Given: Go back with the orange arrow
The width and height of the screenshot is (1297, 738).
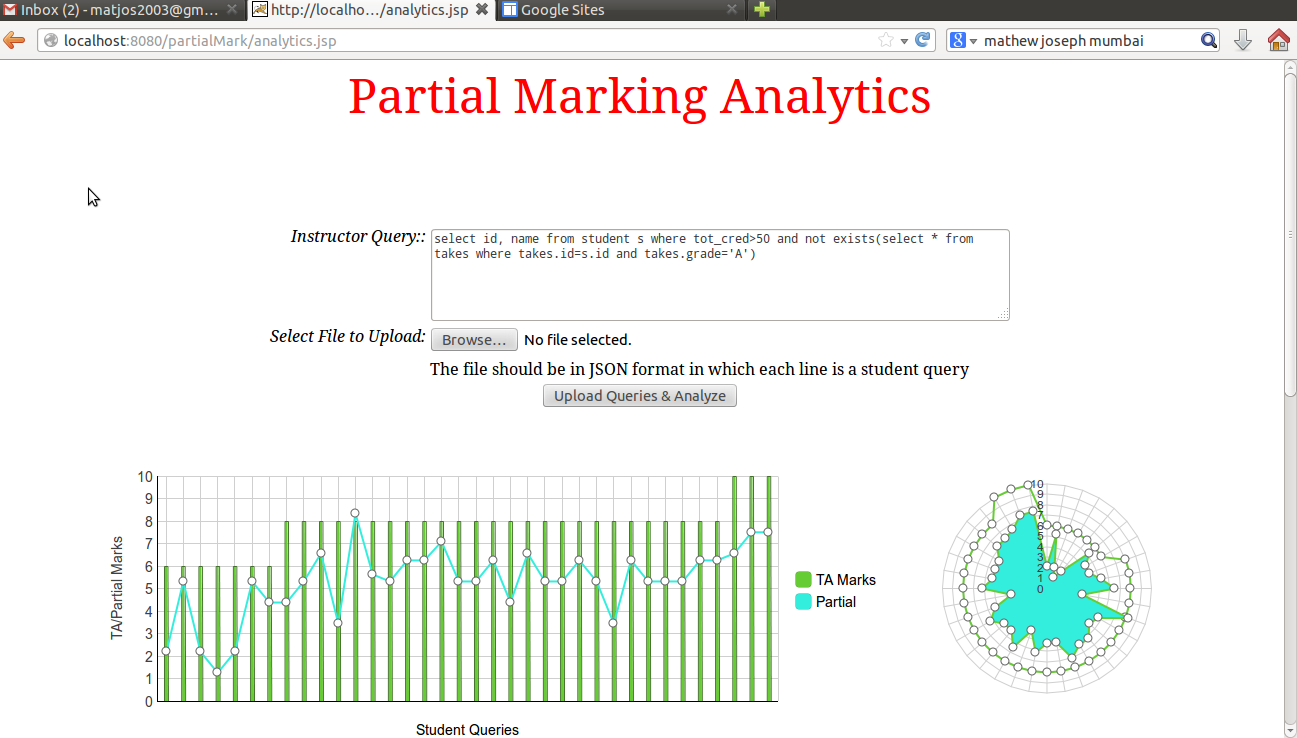Looking at the screenshot, I should (x=14, y=40).
